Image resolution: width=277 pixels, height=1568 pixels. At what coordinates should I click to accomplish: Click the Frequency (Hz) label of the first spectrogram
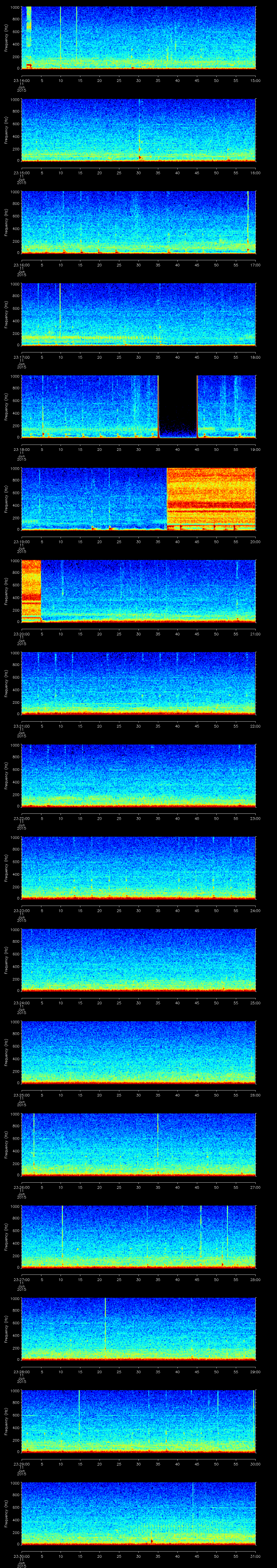[x=6, y=38]
